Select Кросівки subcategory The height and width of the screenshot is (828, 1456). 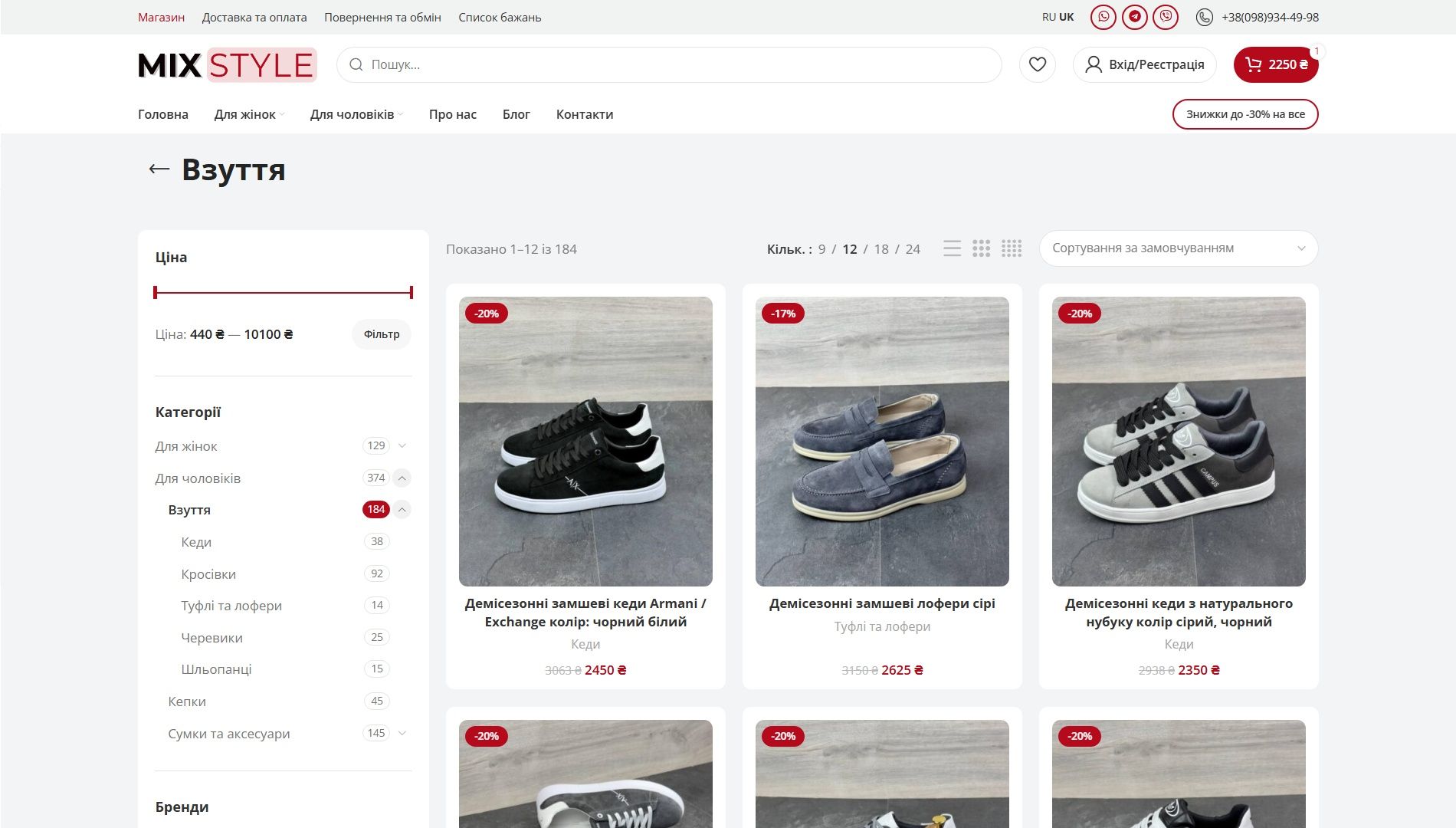pos(208,574)
